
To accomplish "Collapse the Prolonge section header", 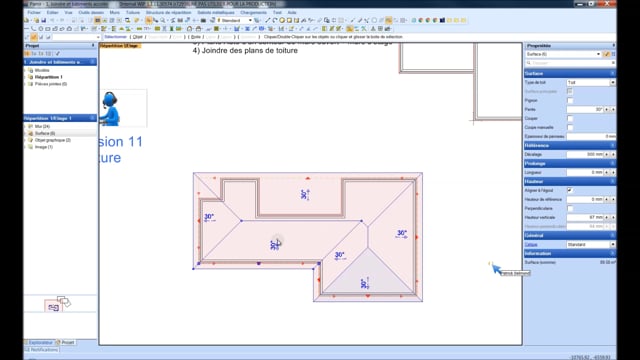I will (612, 164).
